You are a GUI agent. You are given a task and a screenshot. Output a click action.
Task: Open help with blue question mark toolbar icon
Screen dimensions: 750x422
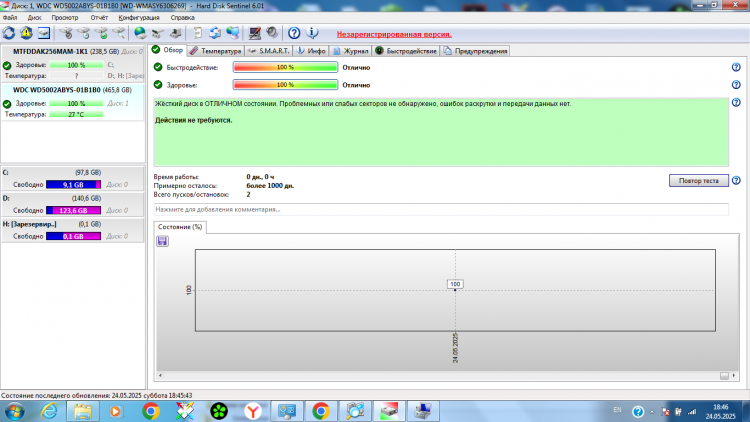pos(294,33)
